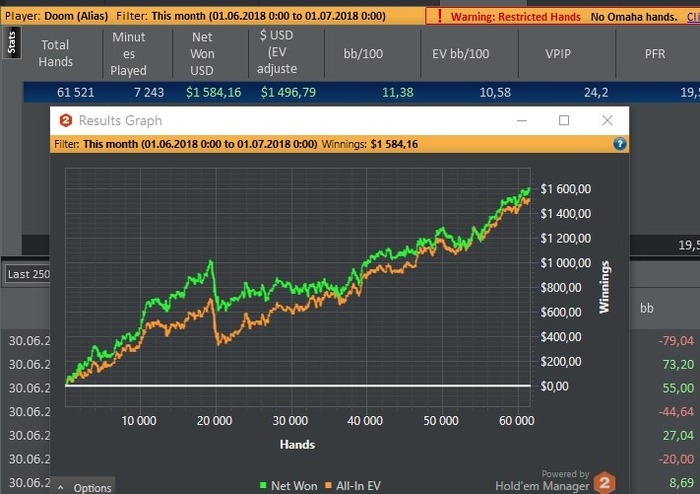700x494 pixels.
Task: Click the 8,69 bb value
Action: (x=682, y=482)
